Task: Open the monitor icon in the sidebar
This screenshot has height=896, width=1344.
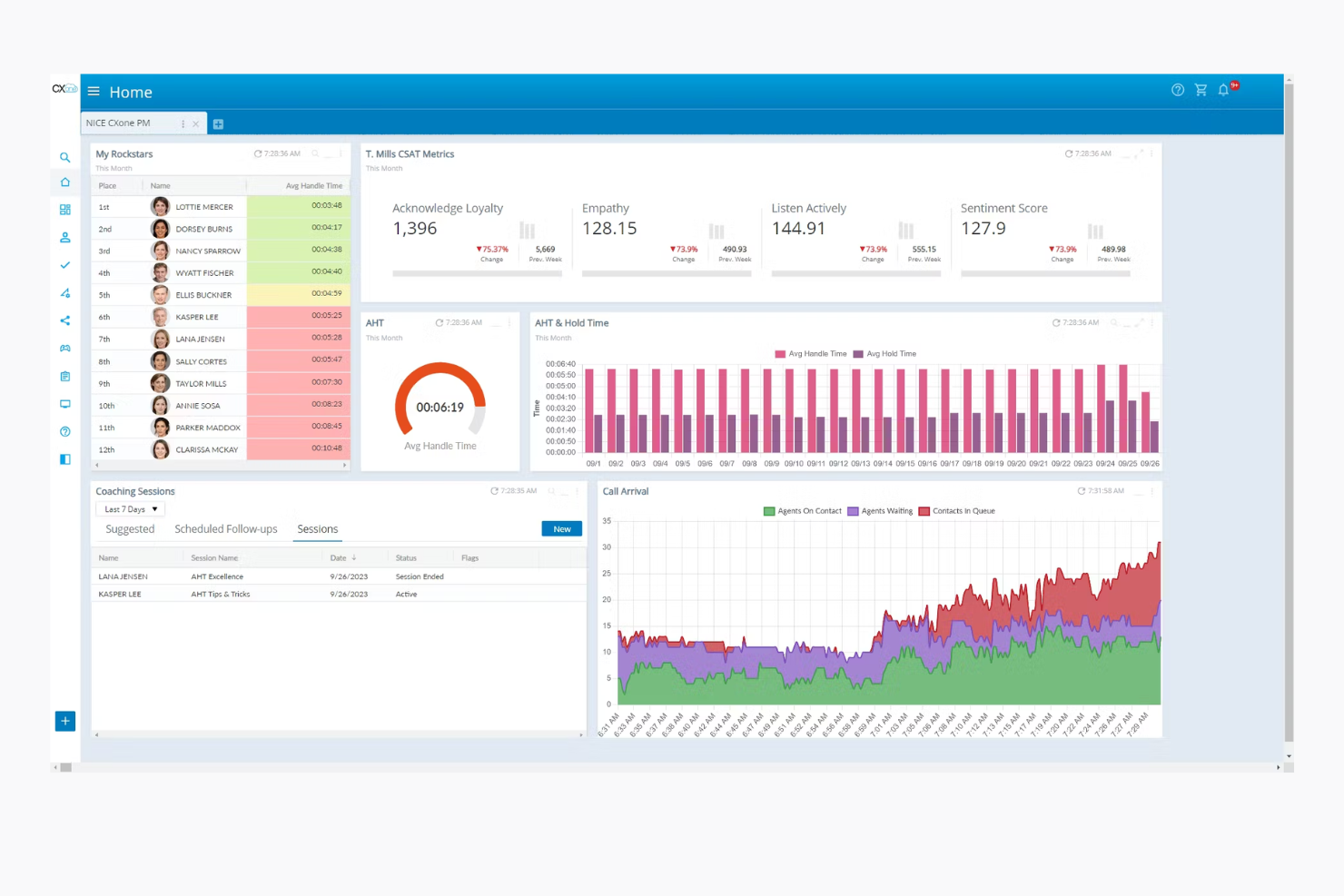Action: [x=65, y=404]
